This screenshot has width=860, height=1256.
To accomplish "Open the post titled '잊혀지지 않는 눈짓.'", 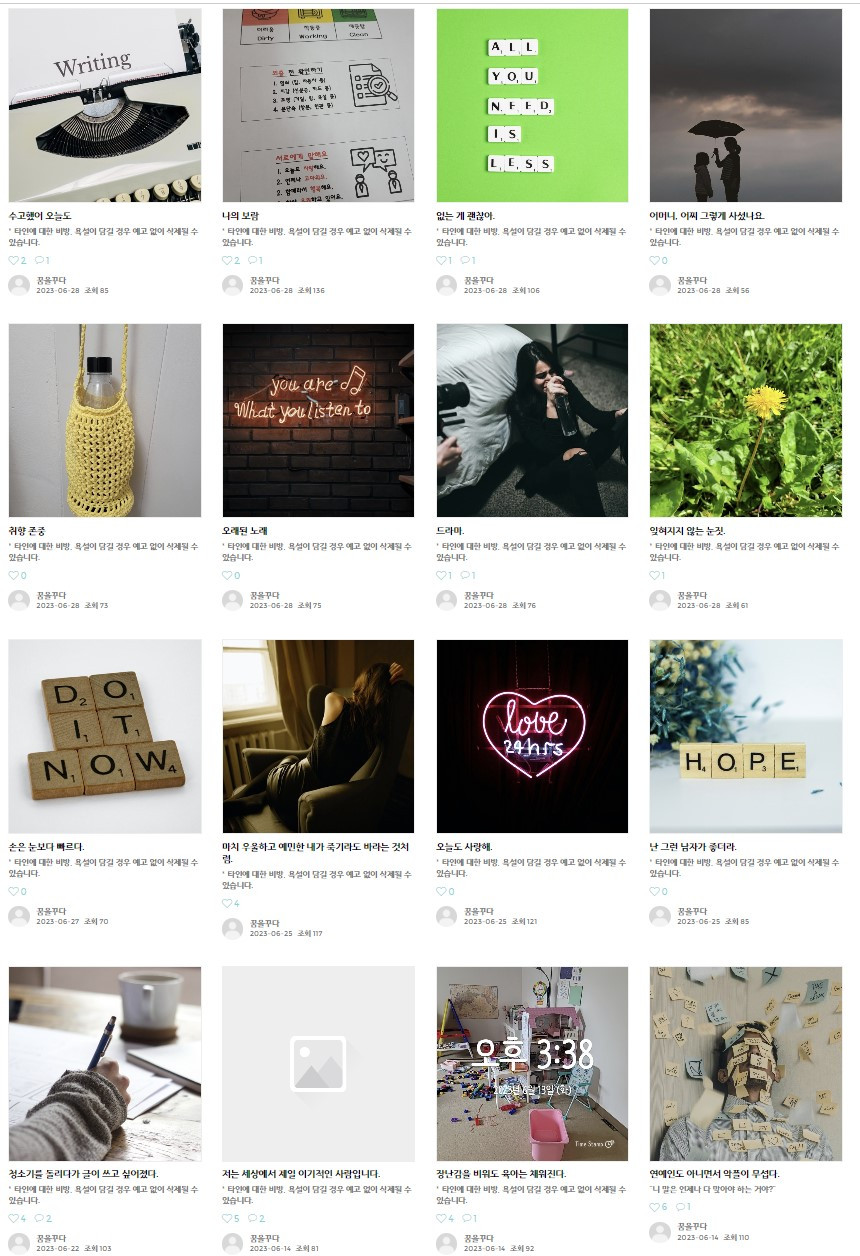I will coord(688,531).
